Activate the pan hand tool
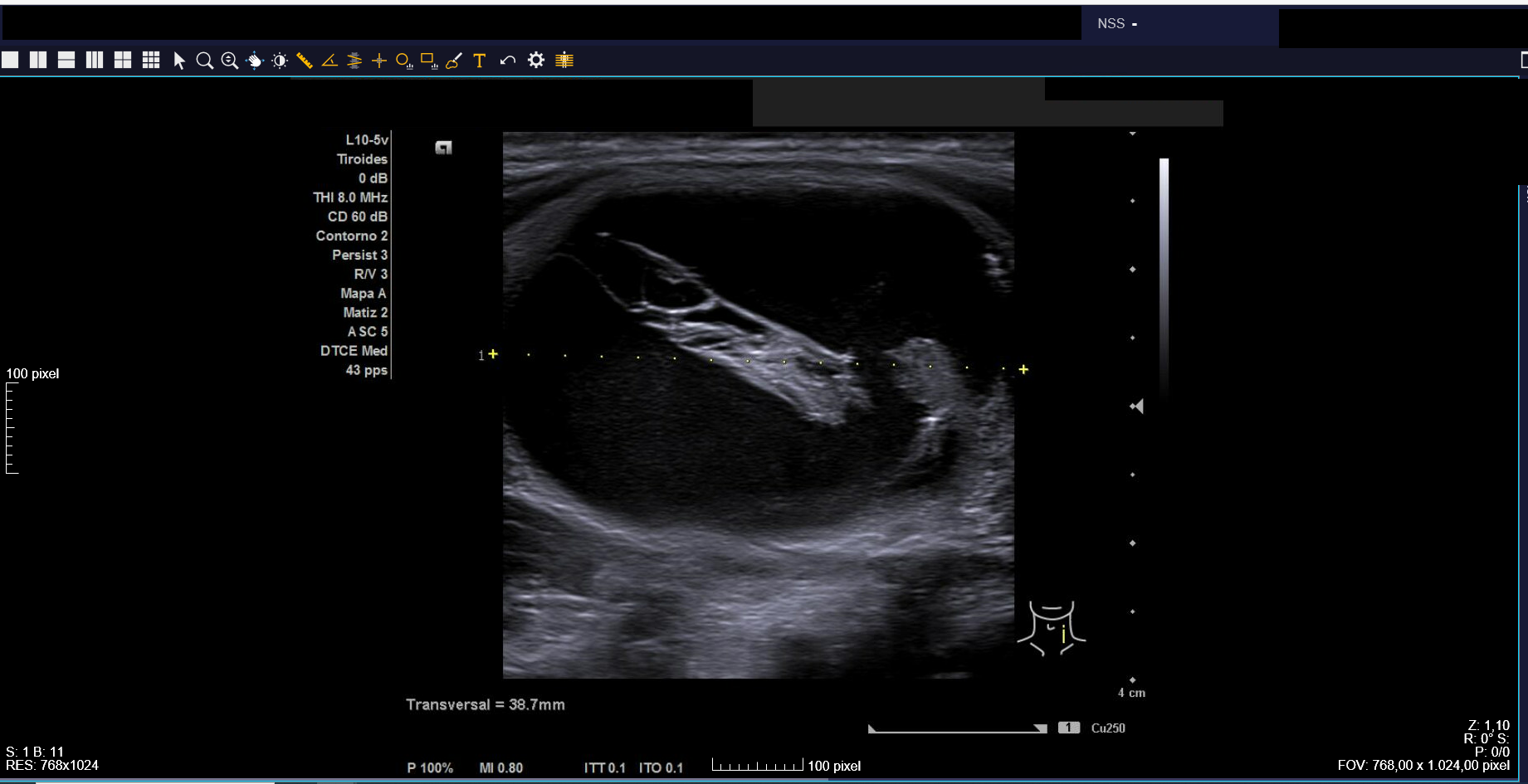The width and height of the screenshot is (1528, 784). coord(255,61)
